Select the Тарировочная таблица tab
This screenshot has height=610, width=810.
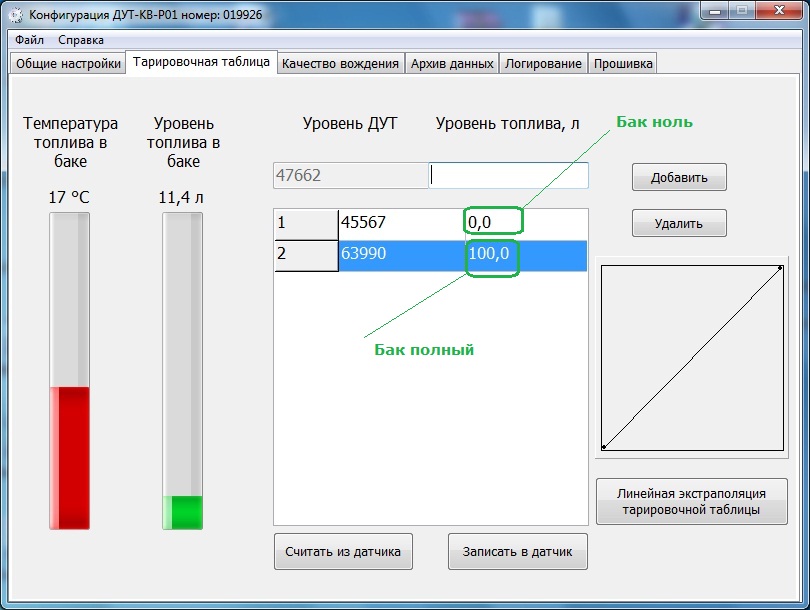coord(201,62)
